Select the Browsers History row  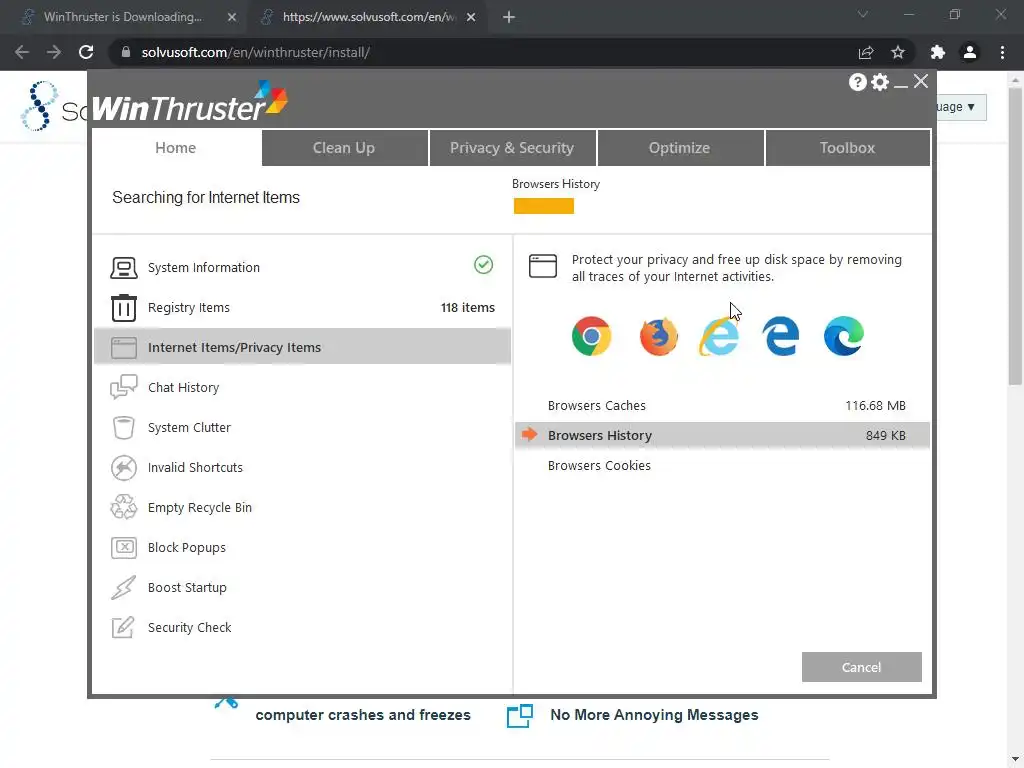point(722,435)
